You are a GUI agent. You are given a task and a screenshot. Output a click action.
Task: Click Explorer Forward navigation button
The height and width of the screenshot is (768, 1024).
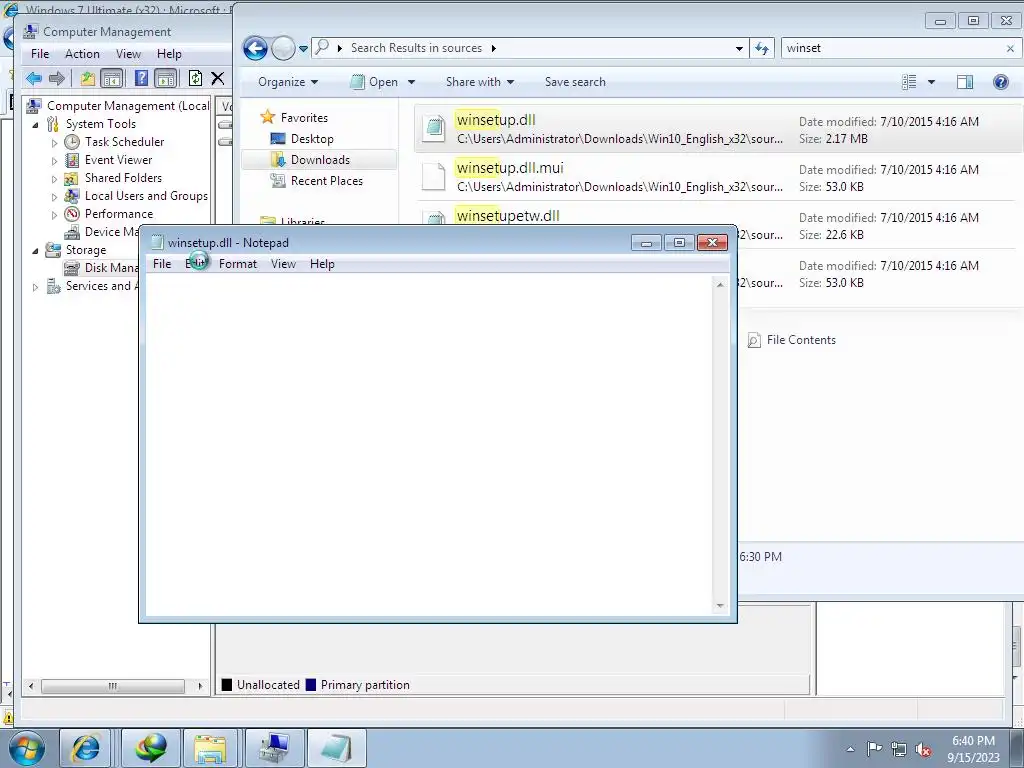point(283,48)
